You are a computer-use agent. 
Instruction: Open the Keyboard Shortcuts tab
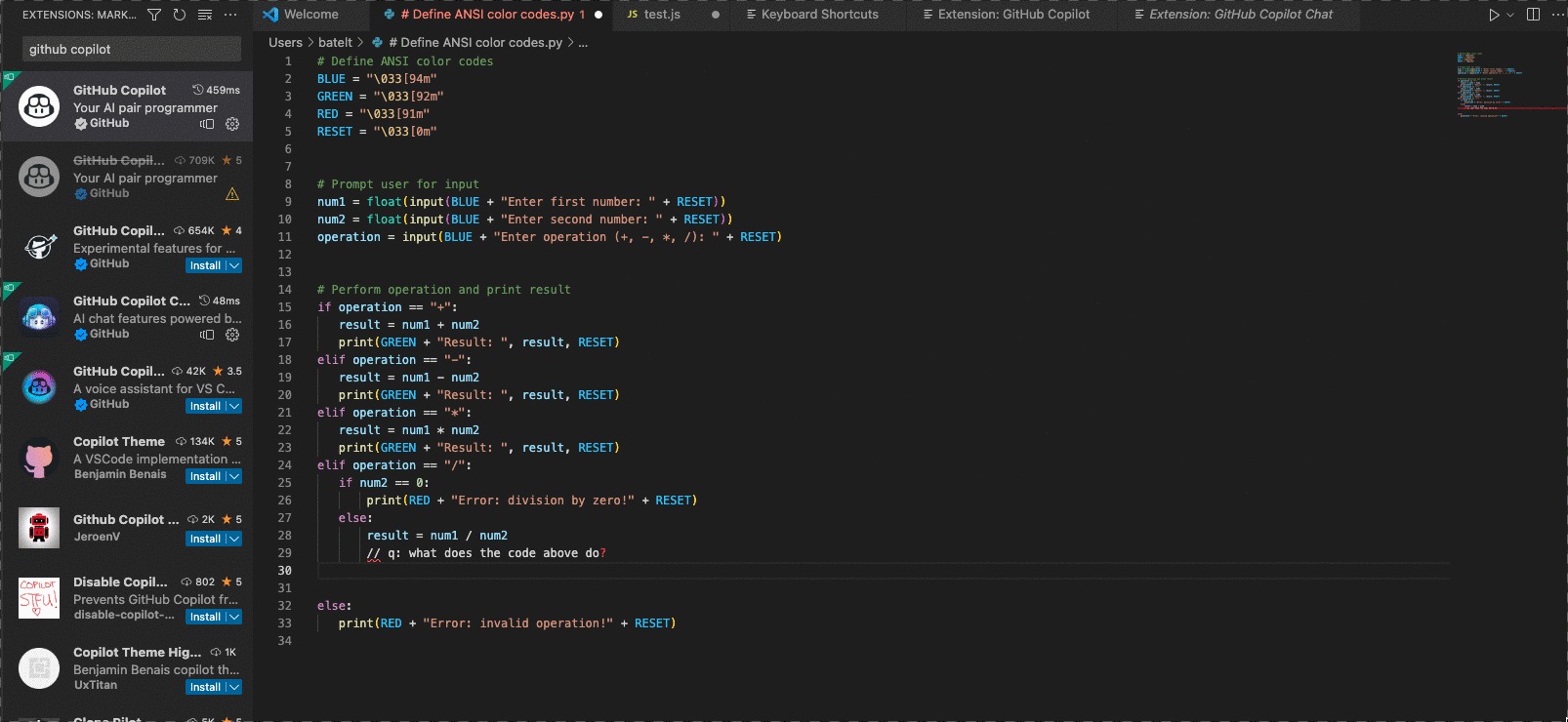pos(818,15)
